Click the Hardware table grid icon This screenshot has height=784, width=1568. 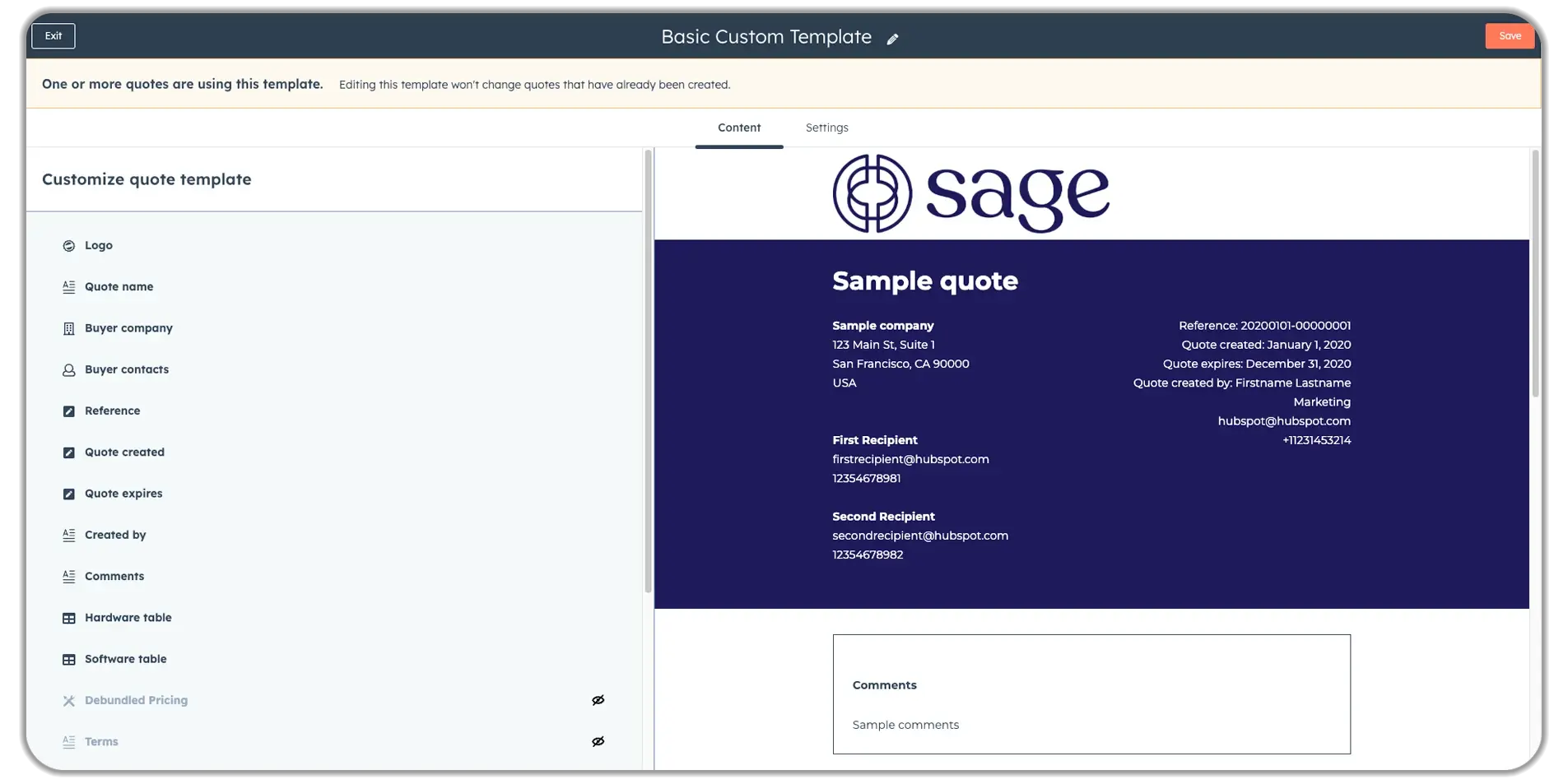[x=69, y=619]
